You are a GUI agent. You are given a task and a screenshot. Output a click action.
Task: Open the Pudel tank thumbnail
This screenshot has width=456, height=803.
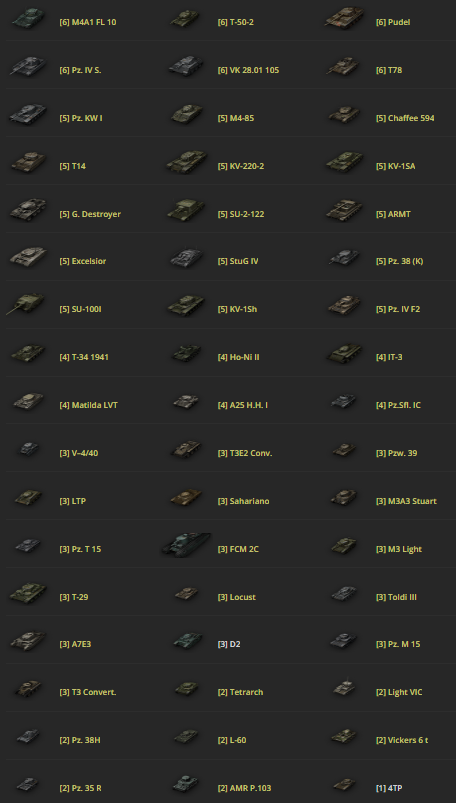tap(345, 18)
